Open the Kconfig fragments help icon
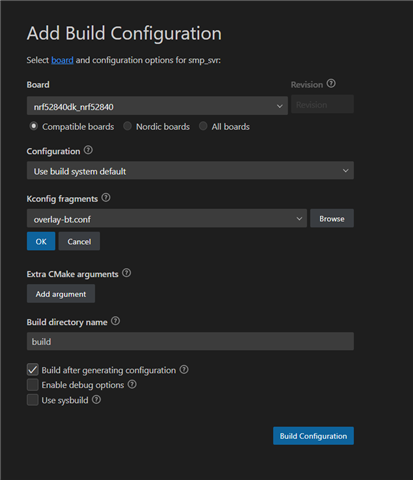413x480 pixels. click(x=106, y=198)
